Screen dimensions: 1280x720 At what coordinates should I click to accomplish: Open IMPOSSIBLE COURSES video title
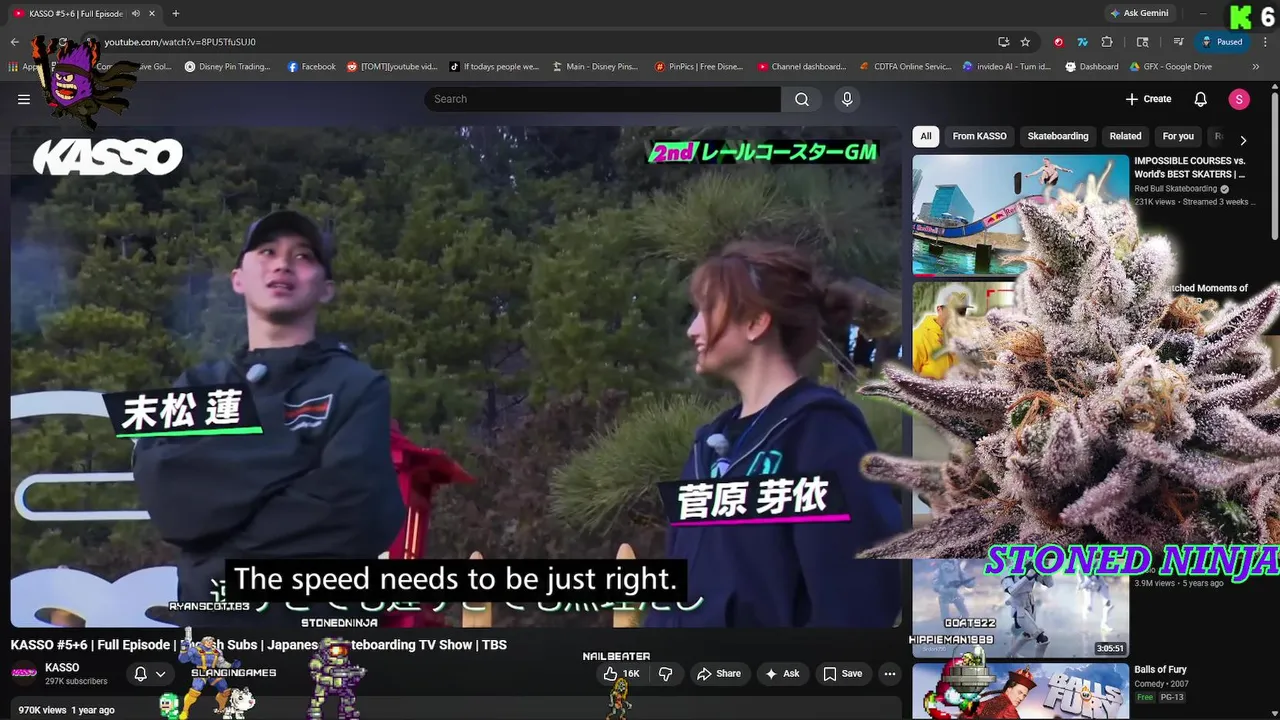tap(1190, 167)
